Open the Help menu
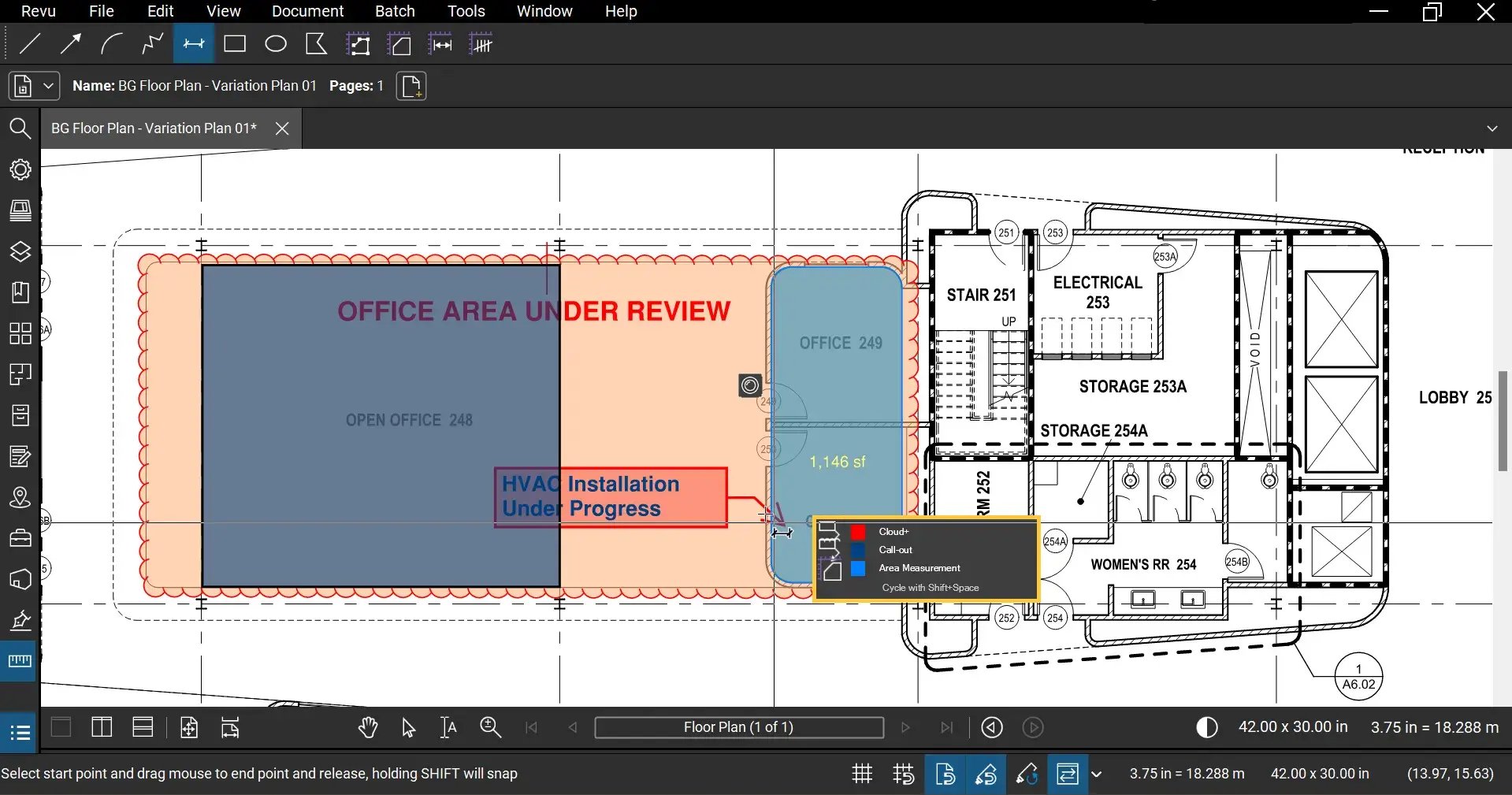This screenshot has height=795, width=1512. [621, 11]
